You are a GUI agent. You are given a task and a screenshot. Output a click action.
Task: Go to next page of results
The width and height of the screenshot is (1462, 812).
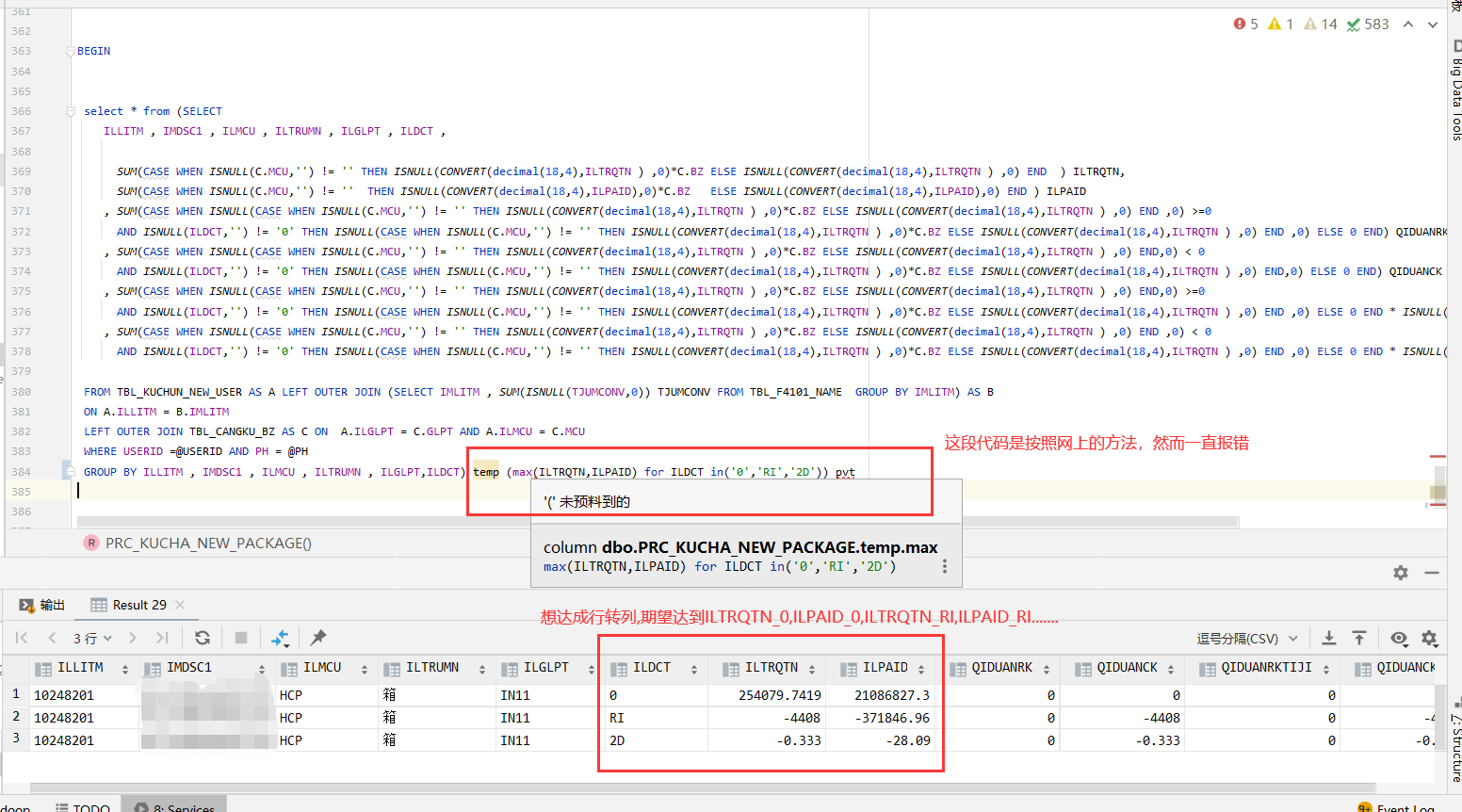tap(133, 638)
